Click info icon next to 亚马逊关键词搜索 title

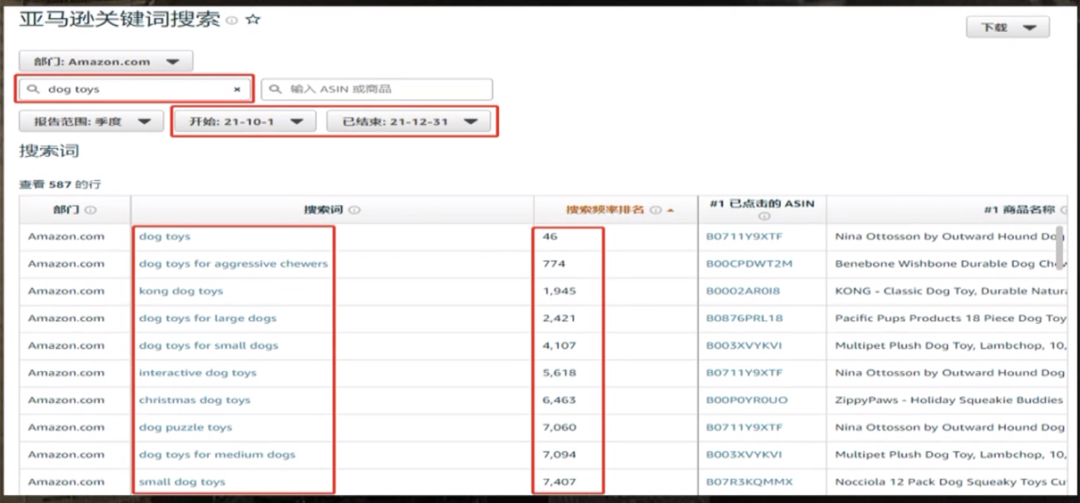pos(232,21)
